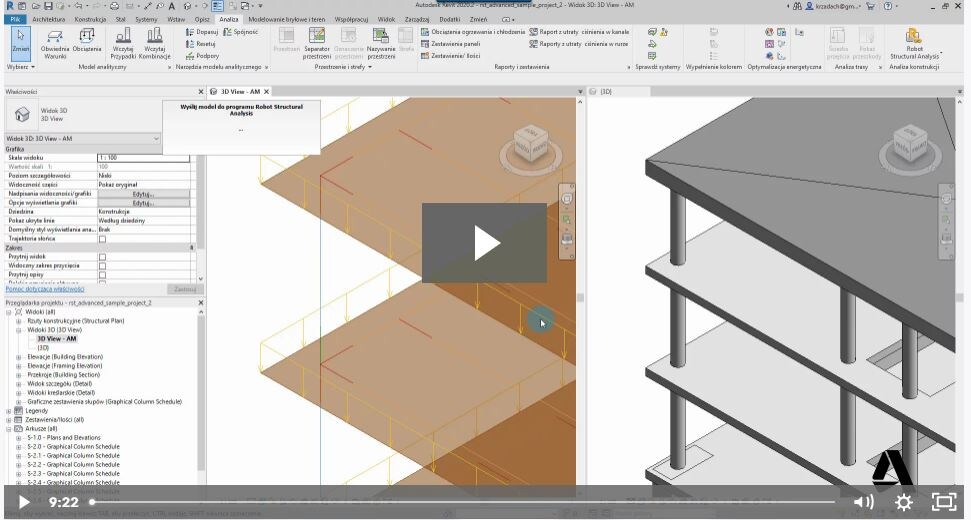Screen dimensions: 971x520
Task: Expand Elewacje (Building Elevation) node
Action: click(x=19, y=357)
